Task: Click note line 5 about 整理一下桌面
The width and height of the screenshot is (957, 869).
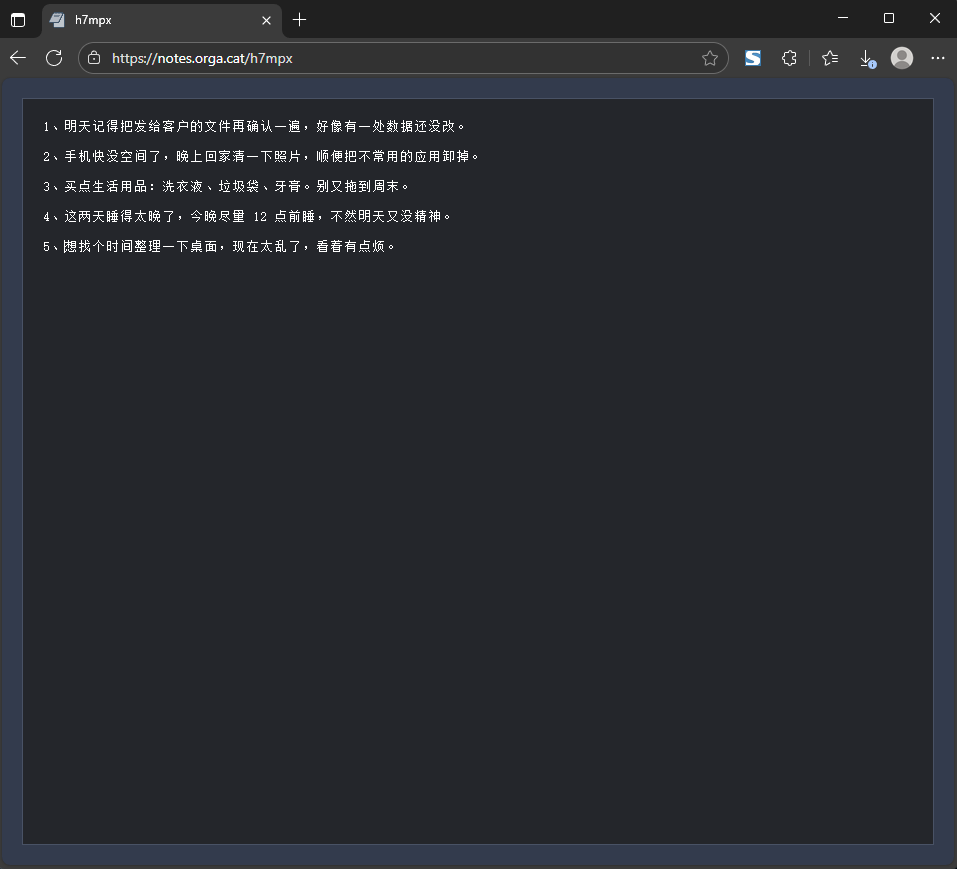Action: [219, 246]
